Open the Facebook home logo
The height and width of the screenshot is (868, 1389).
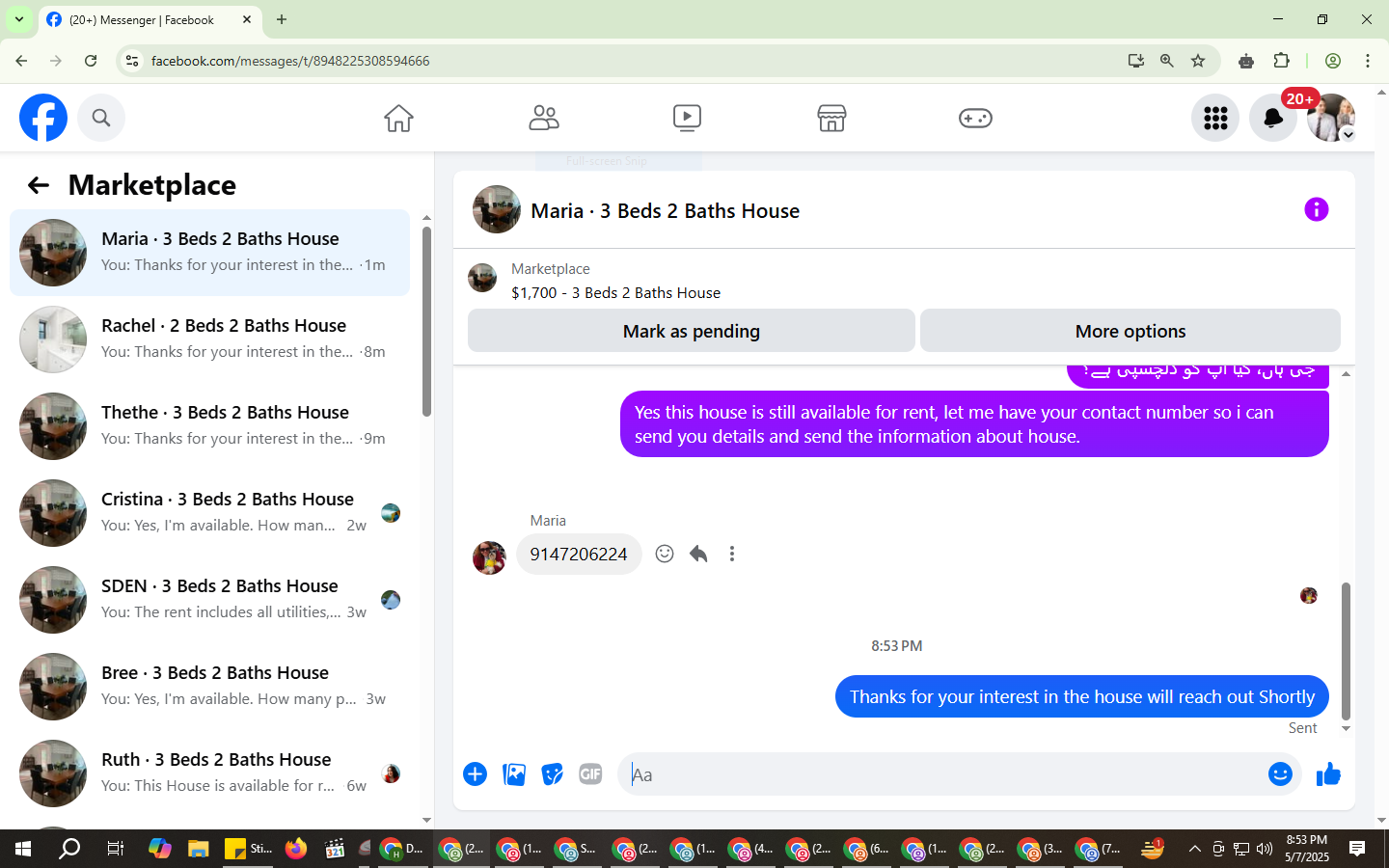coord(43,118)
